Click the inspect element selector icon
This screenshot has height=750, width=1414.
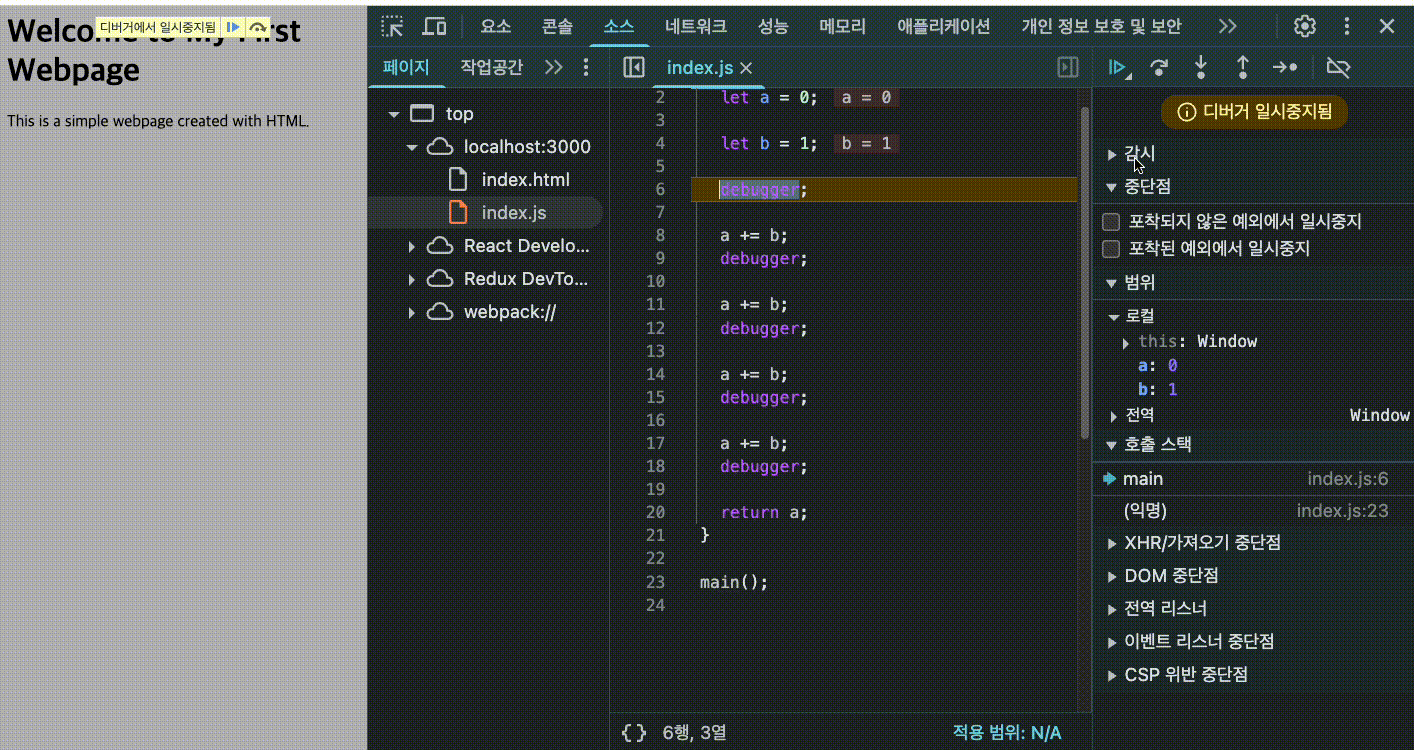point(393,27)
